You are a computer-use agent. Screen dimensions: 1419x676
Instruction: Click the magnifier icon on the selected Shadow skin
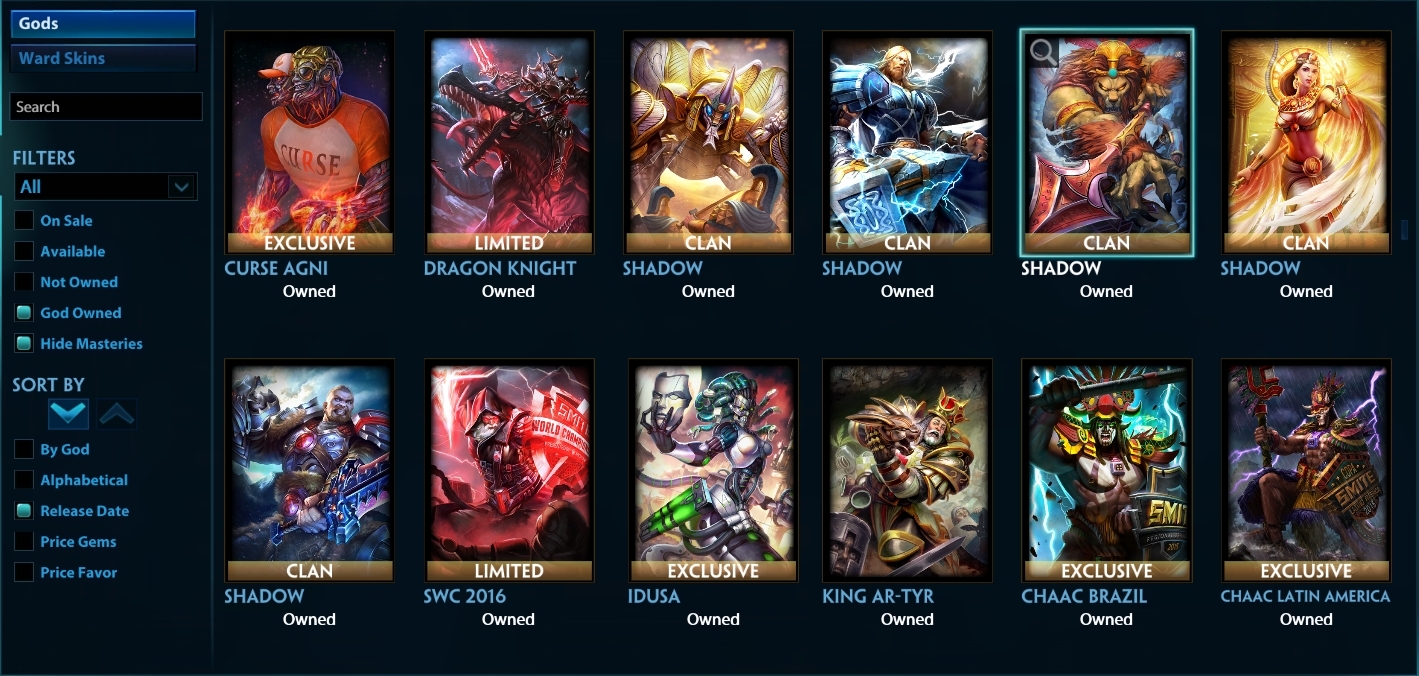coord(1042,52)
